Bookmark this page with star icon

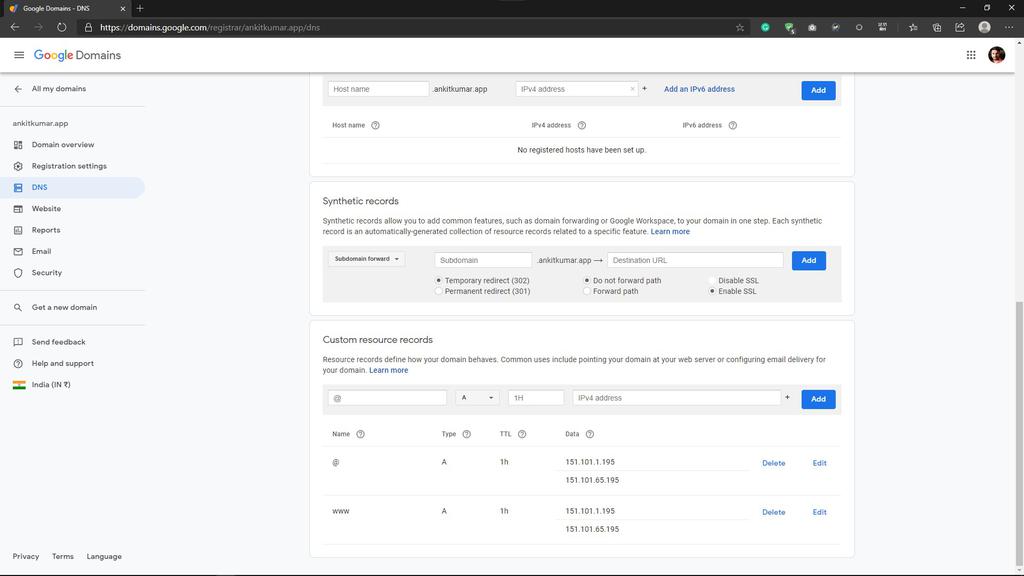740,27
